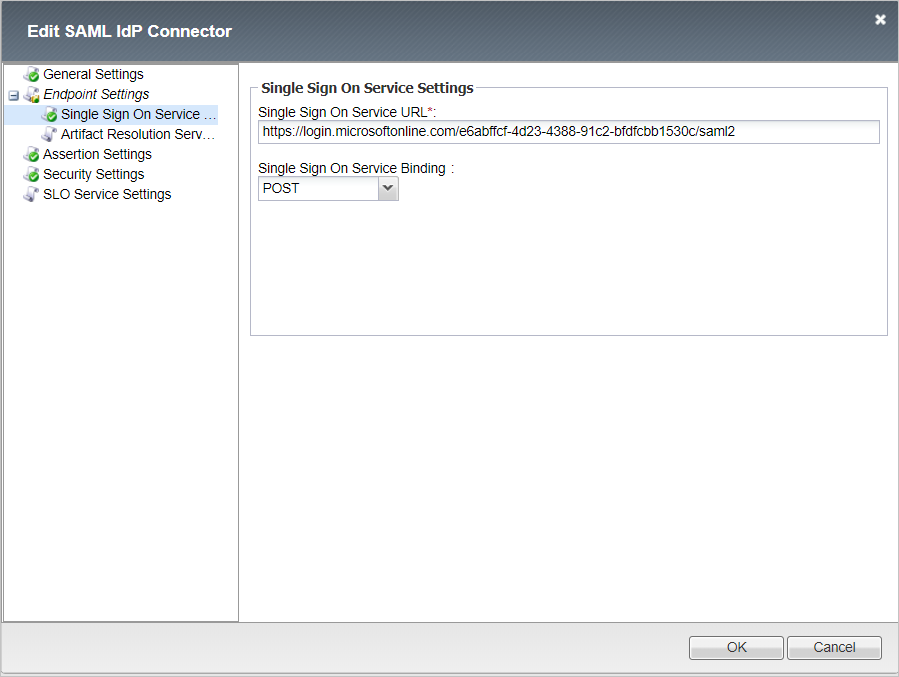Click the Assertion Settings icon
Image resolution: width=899 pixels, height=677 pixels.
click(x=32, y=155)
